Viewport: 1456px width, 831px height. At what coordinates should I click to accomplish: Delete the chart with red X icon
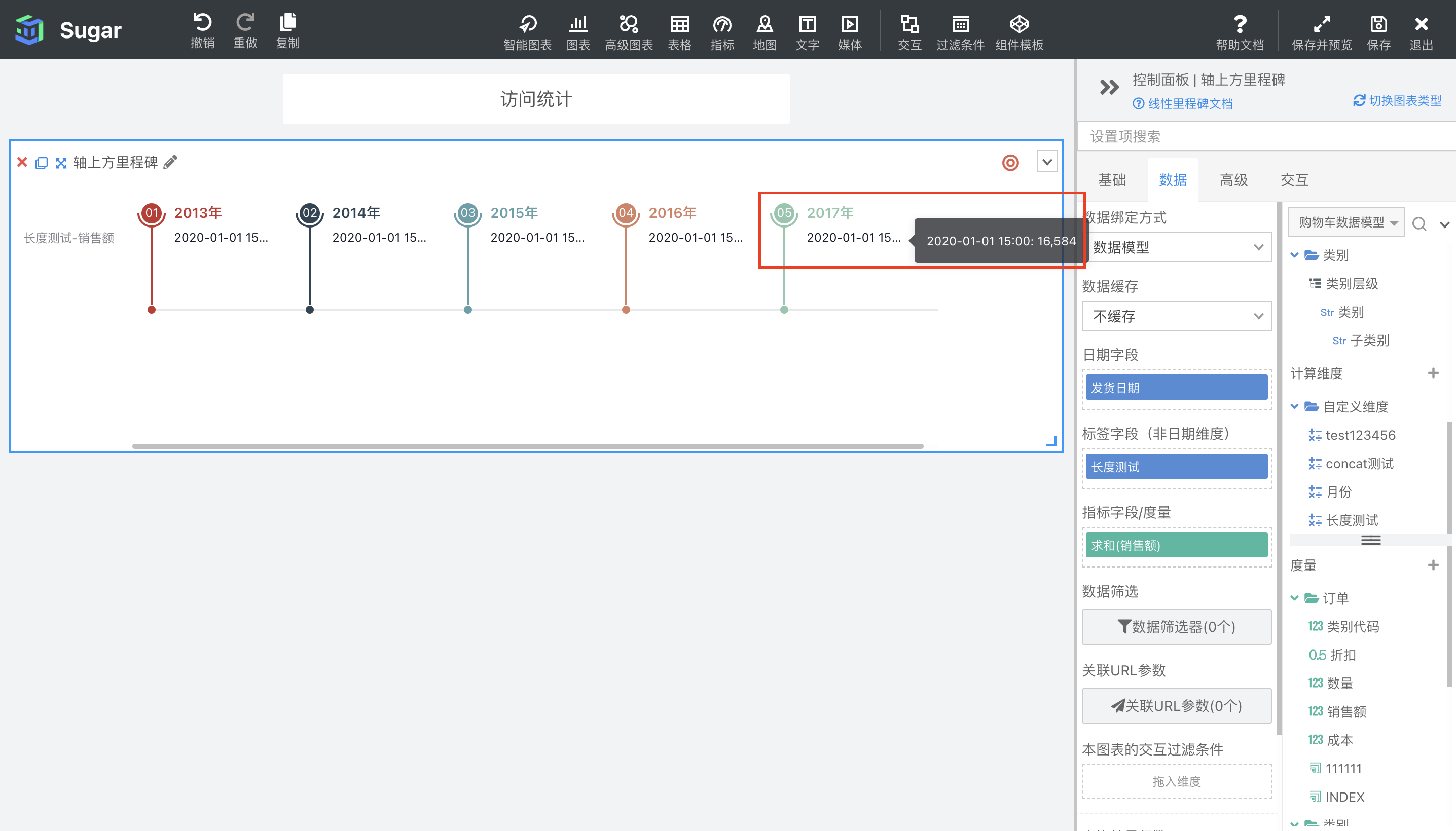point(22,162)
